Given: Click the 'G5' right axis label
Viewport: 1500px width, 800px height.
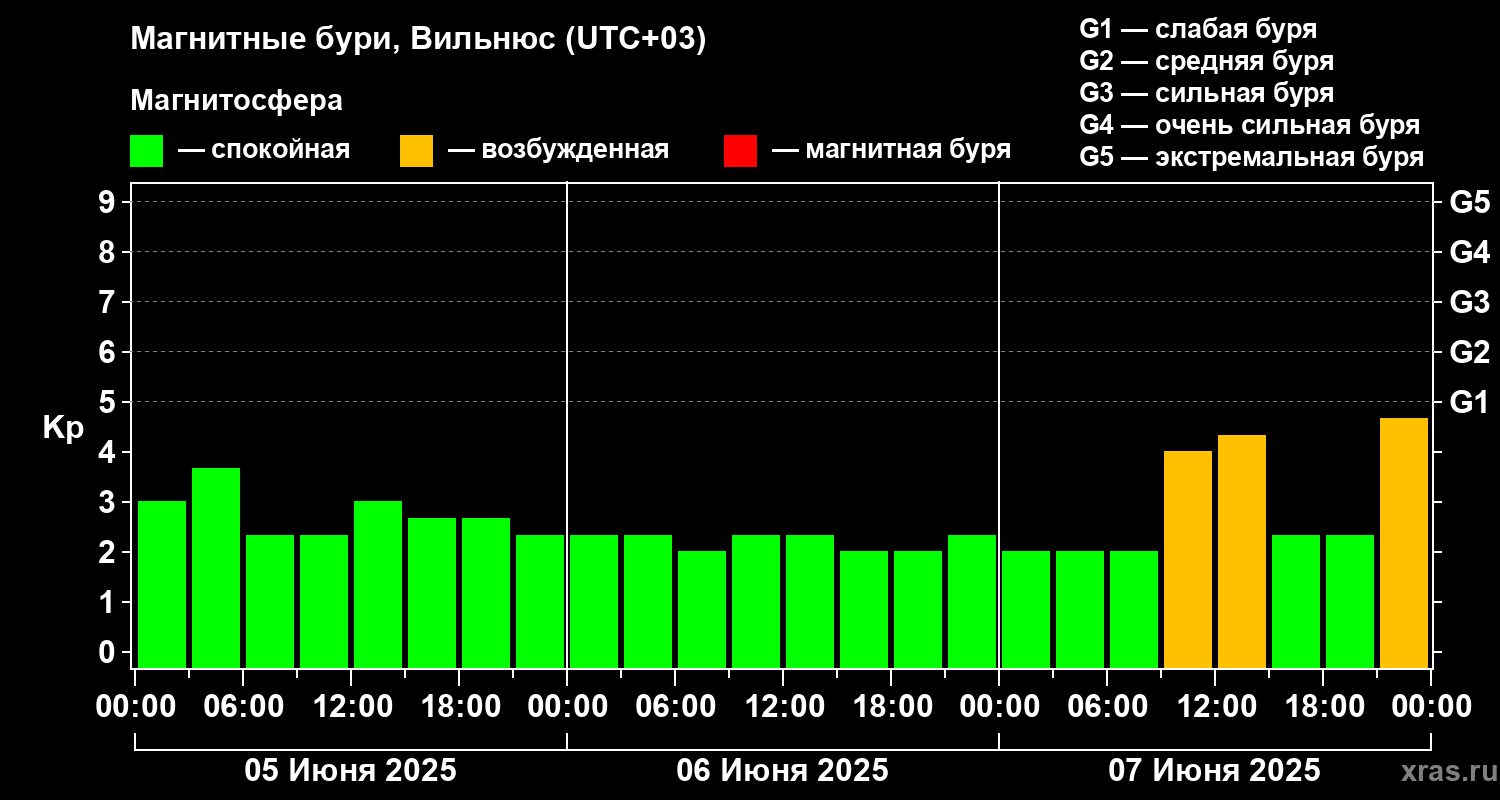Looking at the screenshot, I should click(x=1469, y=202).
